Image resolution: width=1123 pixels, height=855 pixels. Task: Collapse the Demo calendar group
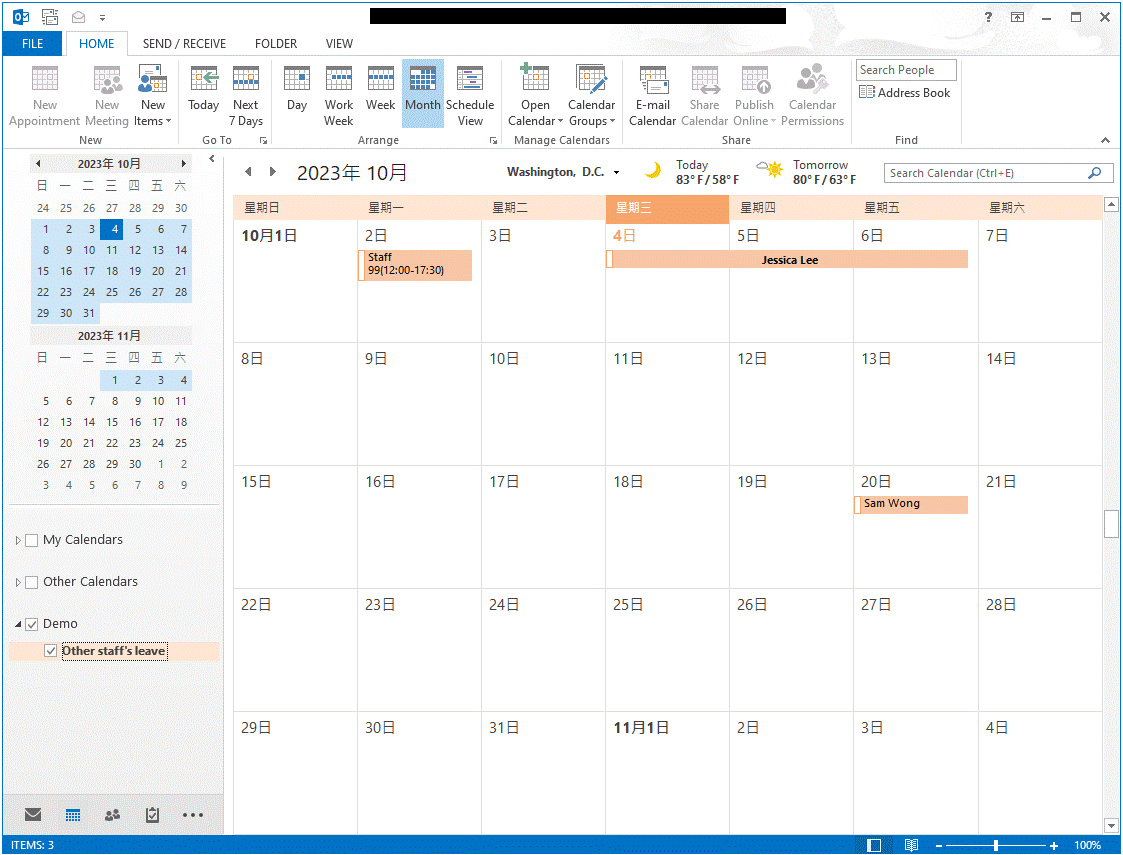18,625
